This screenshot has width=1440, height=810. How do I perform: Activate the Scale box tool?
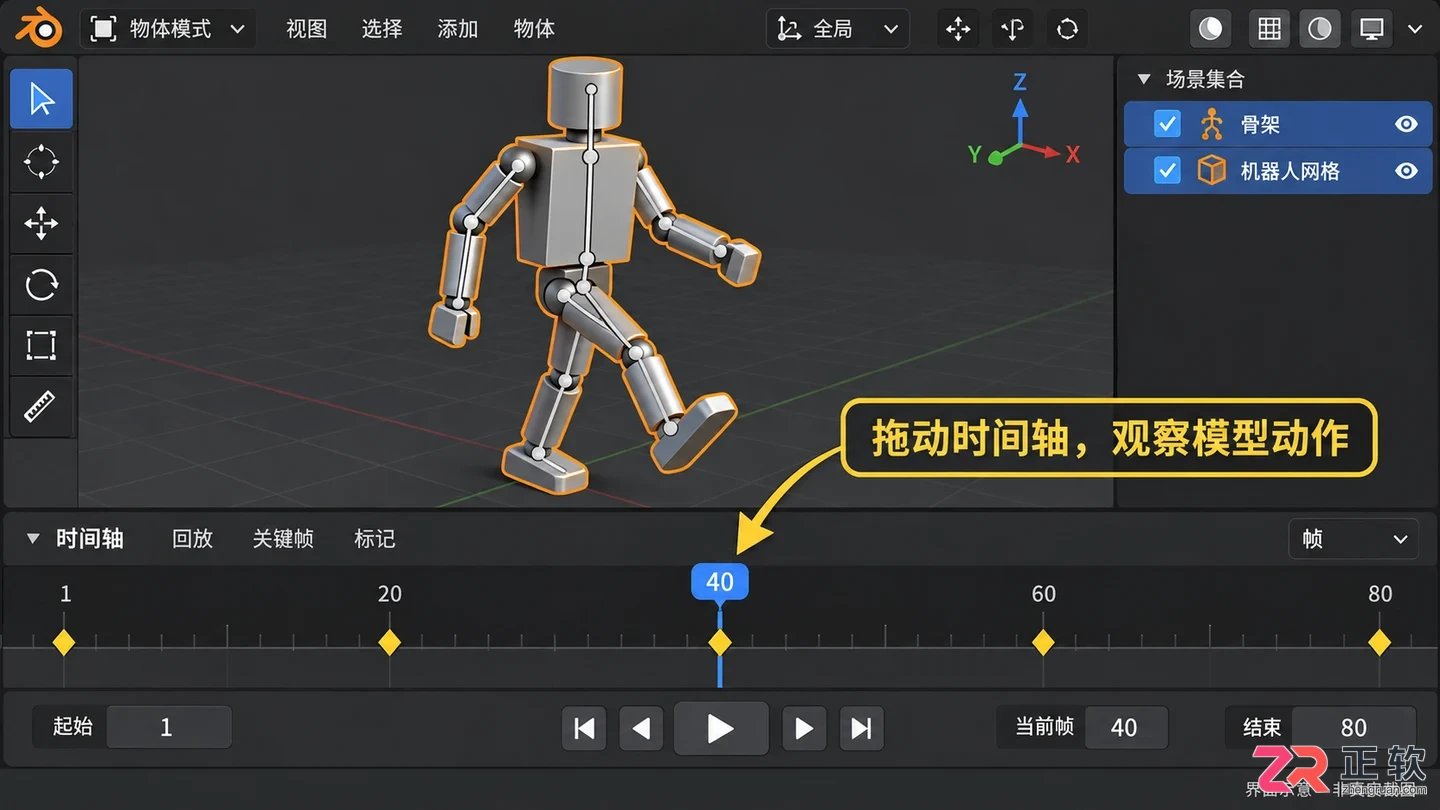[41, 346]
